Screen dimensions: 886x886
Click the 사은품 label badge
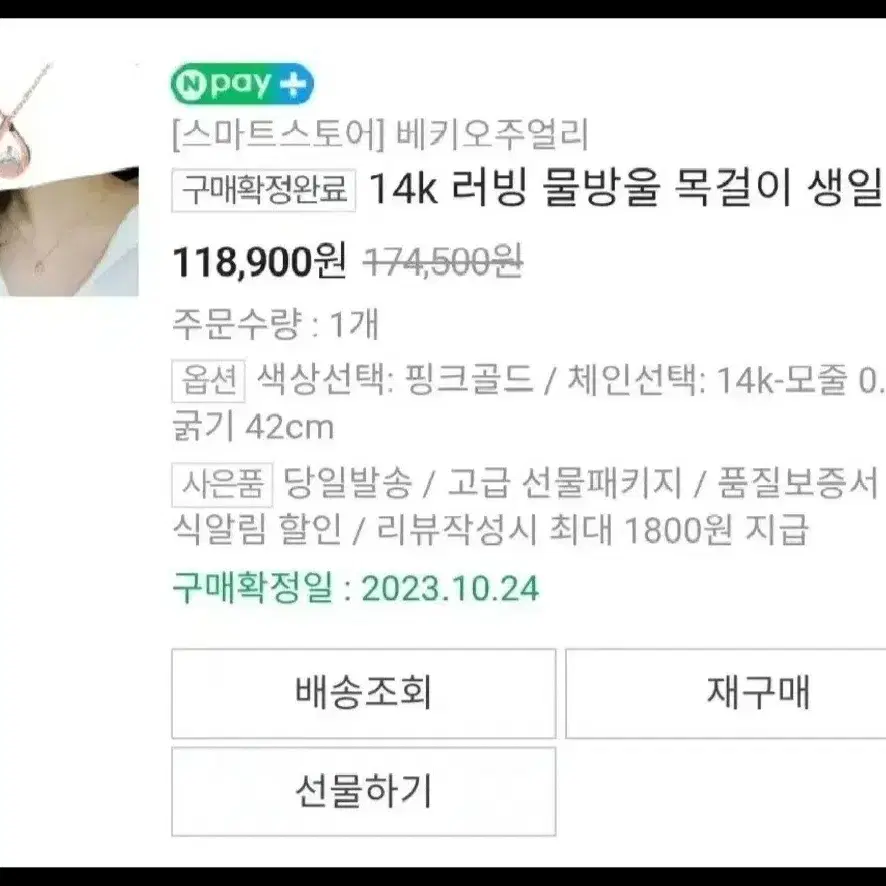pyautogui.click(x=222, y=484)
